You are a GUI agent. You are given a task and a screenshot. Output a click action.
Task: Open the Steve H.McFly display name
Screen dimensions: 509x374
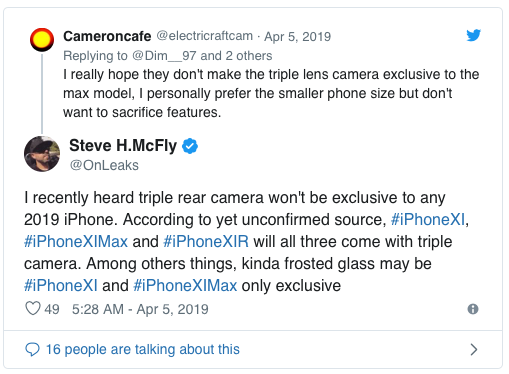(123, 146)
